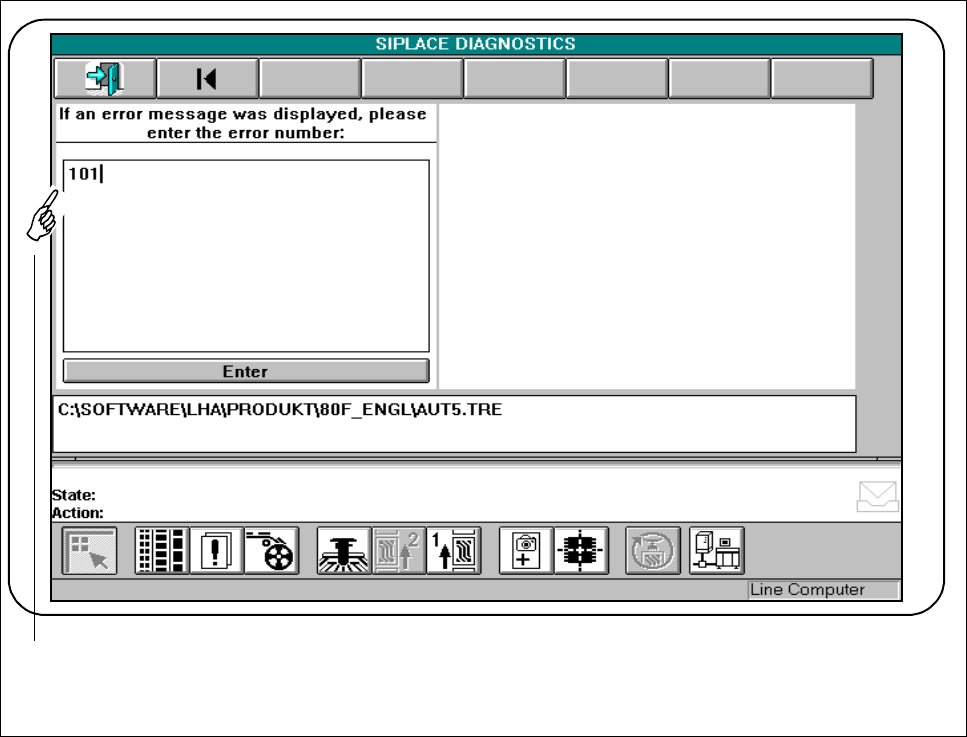
Task: Click the conveyor 1 arrow icon
Action: pos(453,551)
